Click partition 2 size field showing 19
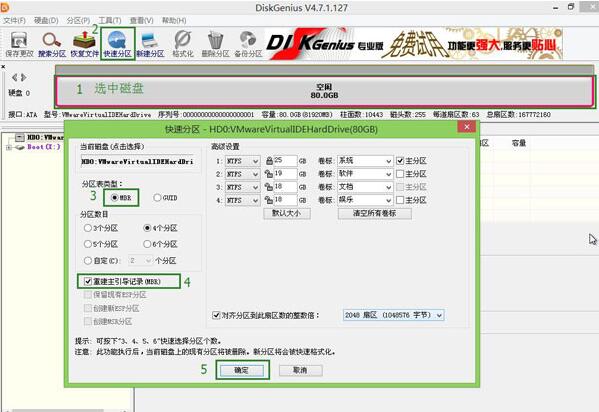This screenshot has height=412, width=599. coord(285,174)
